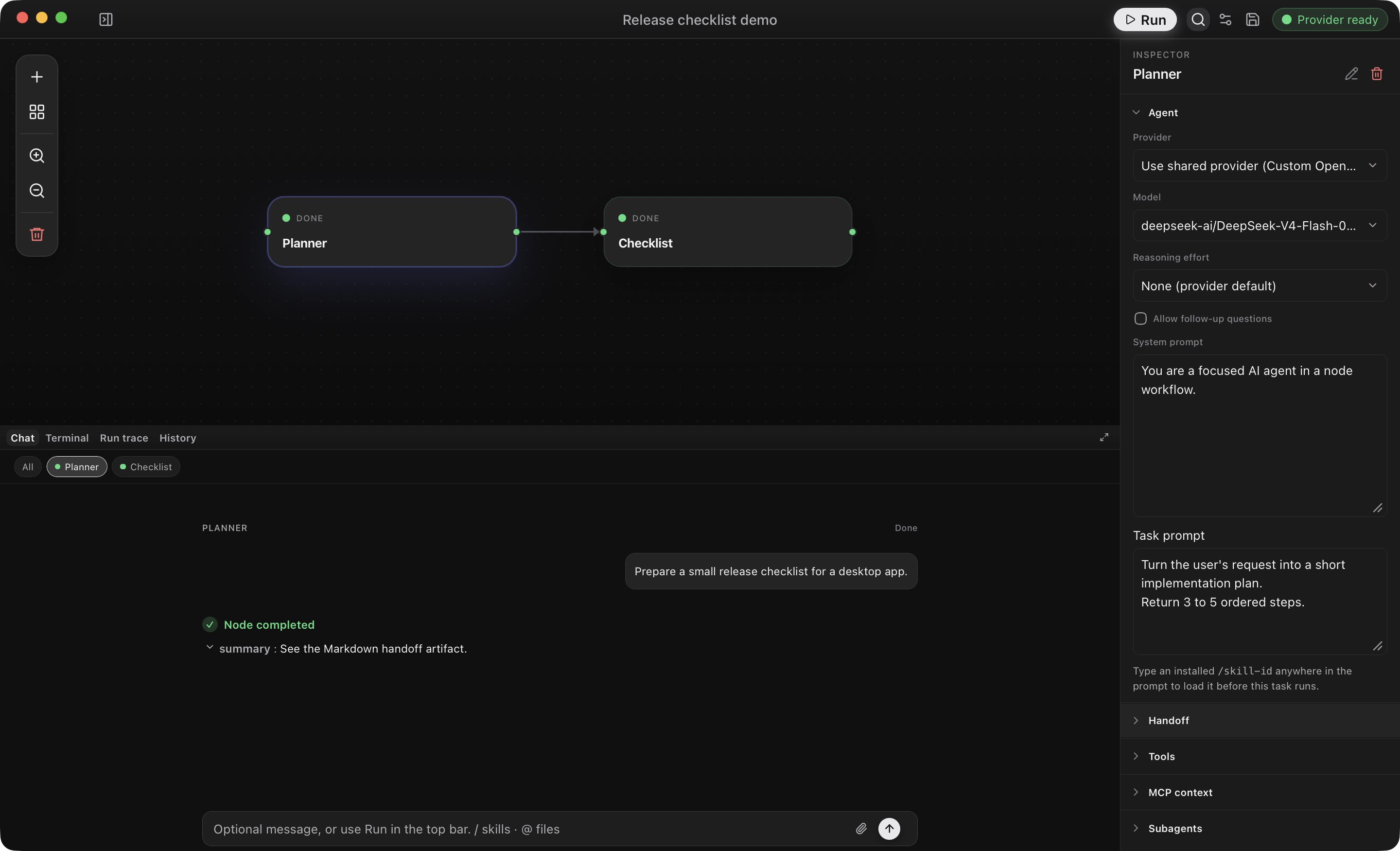Zoom out on the canvas
This screenshot has height=851, width=1400.
[x=37, y=191]
